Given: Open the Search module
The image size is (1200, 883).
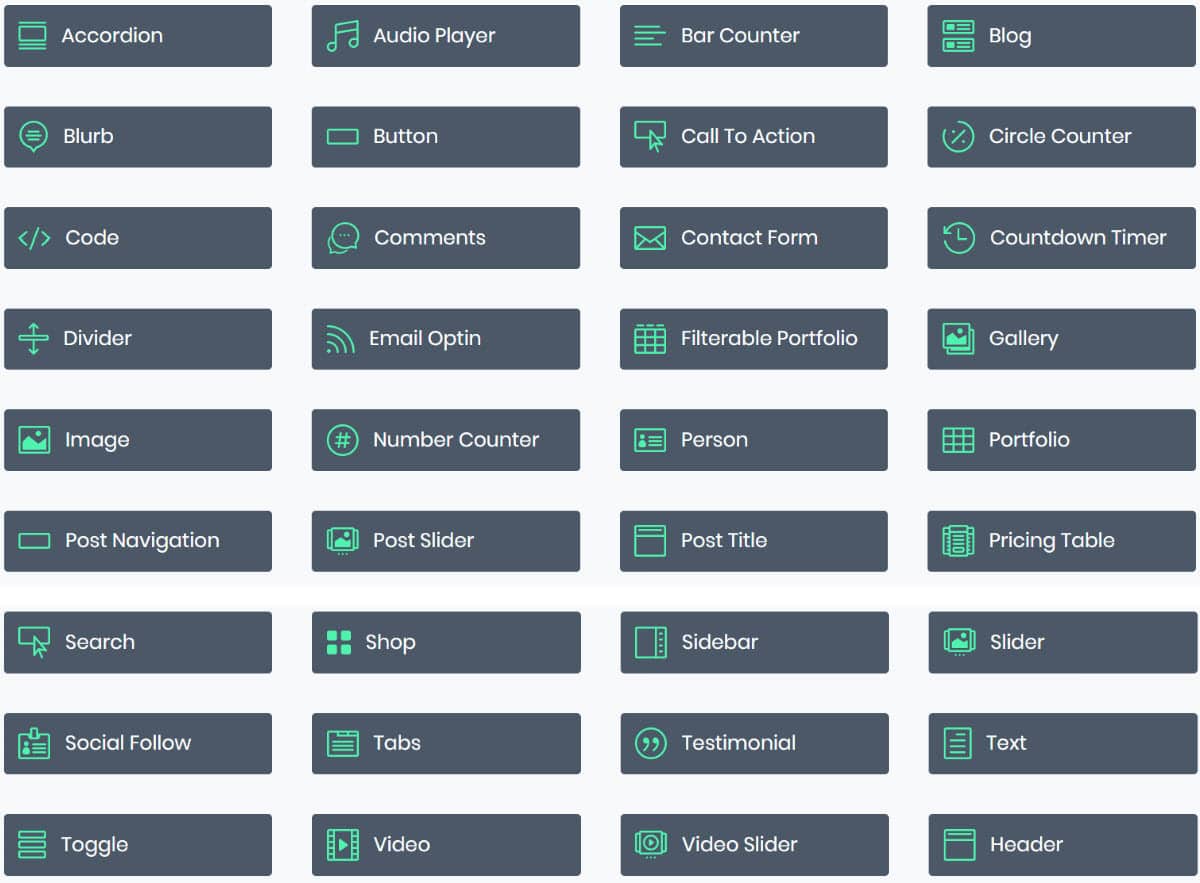Looking at the screenshot, I should tap(138, 643).
